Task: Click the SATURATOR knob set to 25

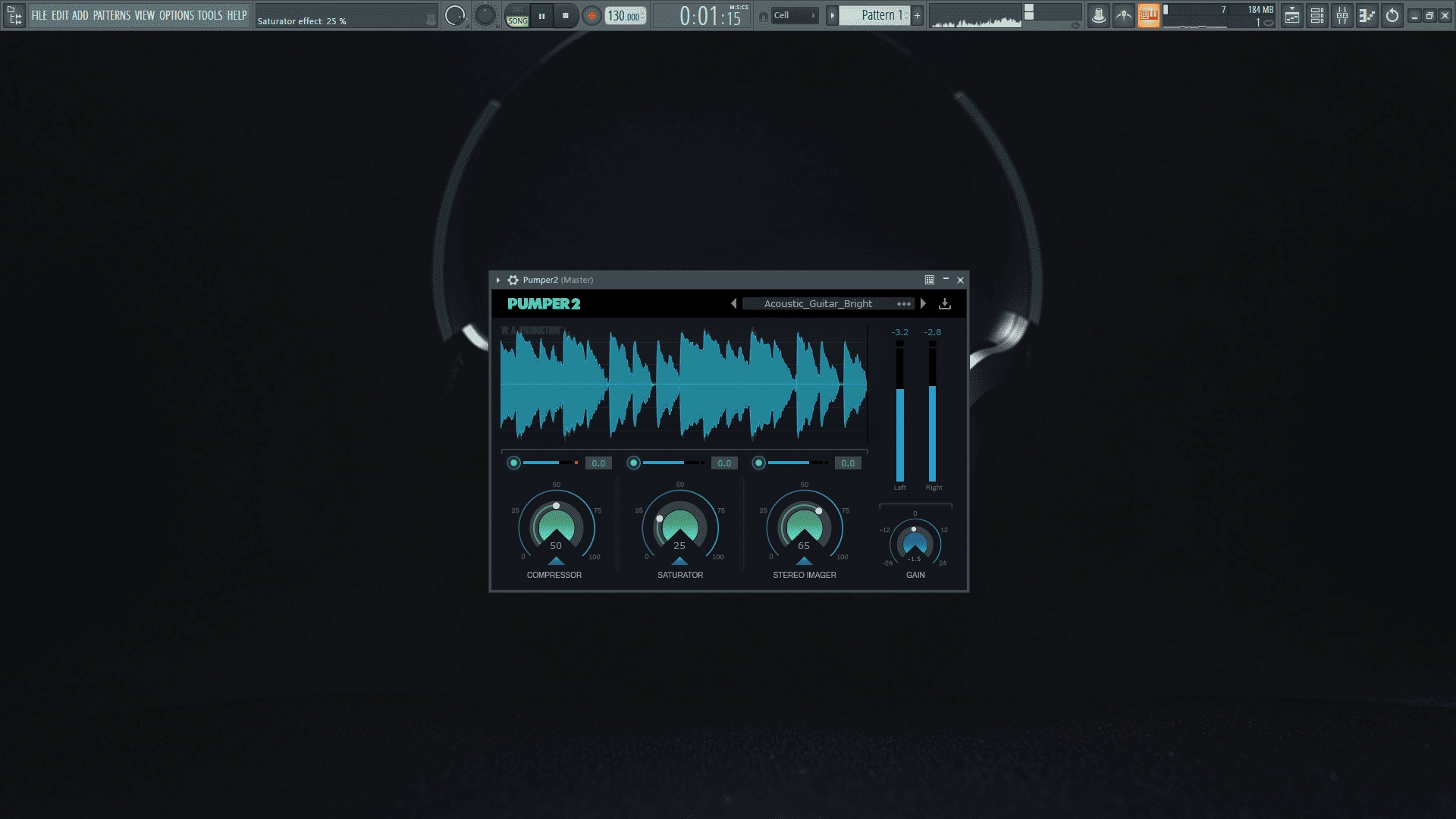Action: (679, 527)
